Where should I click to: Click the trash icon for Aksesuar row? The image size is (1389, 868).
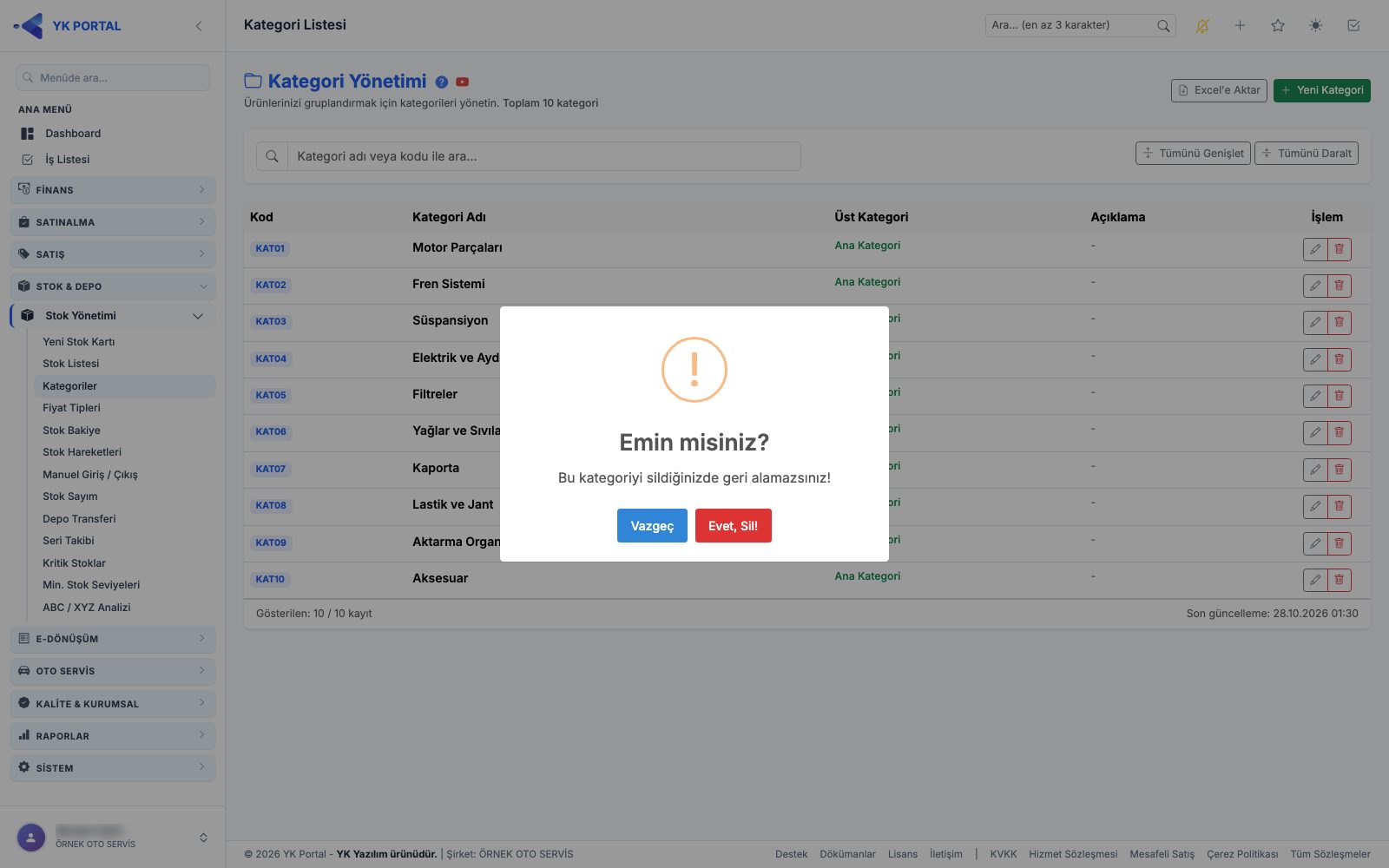pos(1340,580)
